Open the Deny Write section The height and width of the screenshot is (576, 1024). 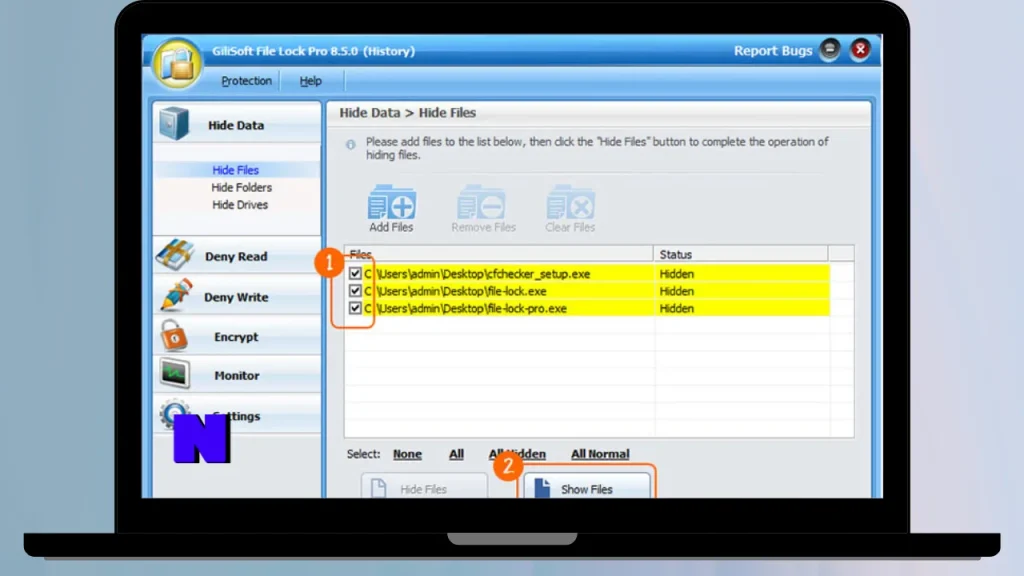[x=237, y=296]
